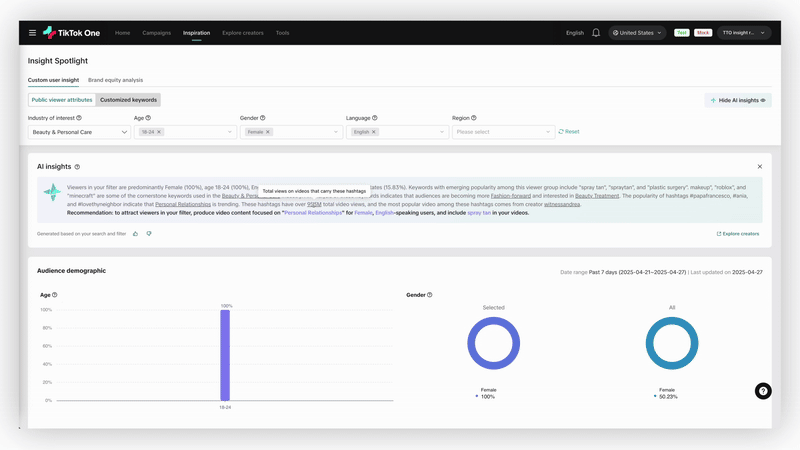Switch to Brand equity analysis tab
This screenshot has width=800, height=450.
(x=115, y=80)
